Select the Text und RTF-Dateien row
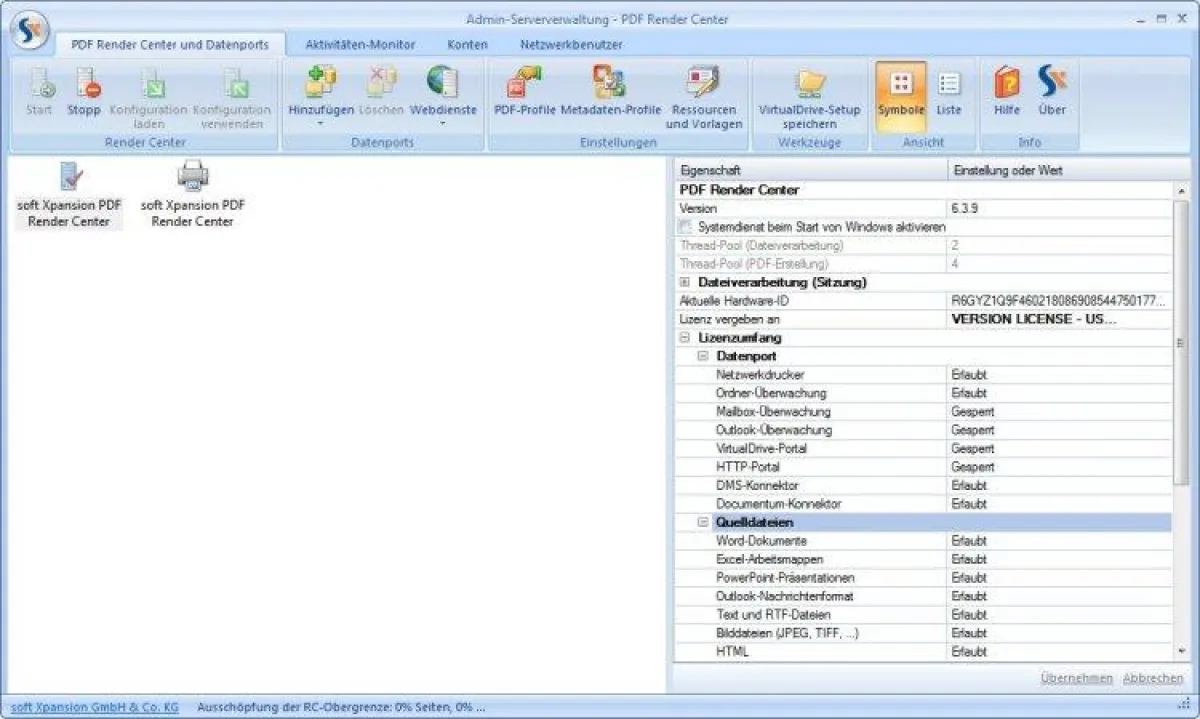Image resolution: width=1200 pixels, height=719 pixels. click(x=923, y=615)
